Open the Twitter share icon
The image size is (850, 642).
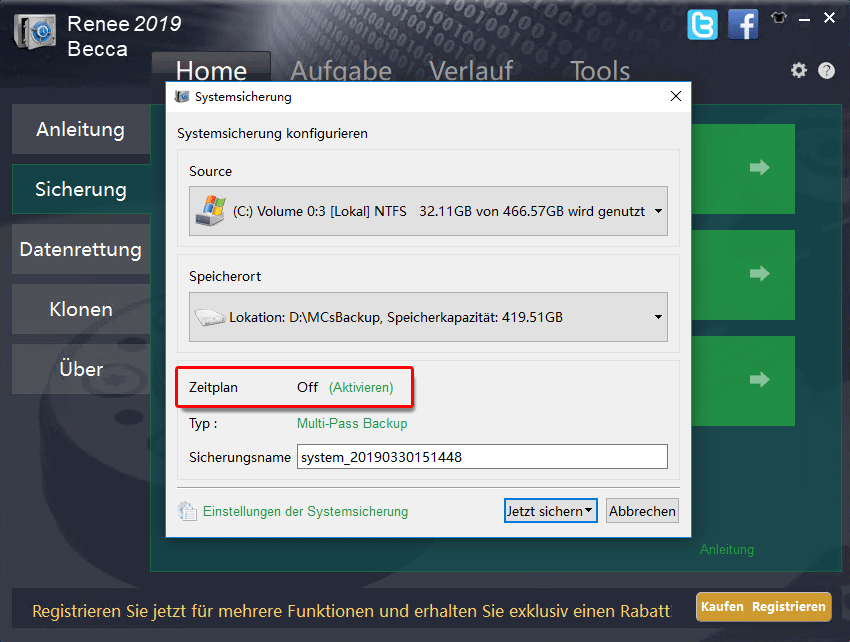coord(702,25)
